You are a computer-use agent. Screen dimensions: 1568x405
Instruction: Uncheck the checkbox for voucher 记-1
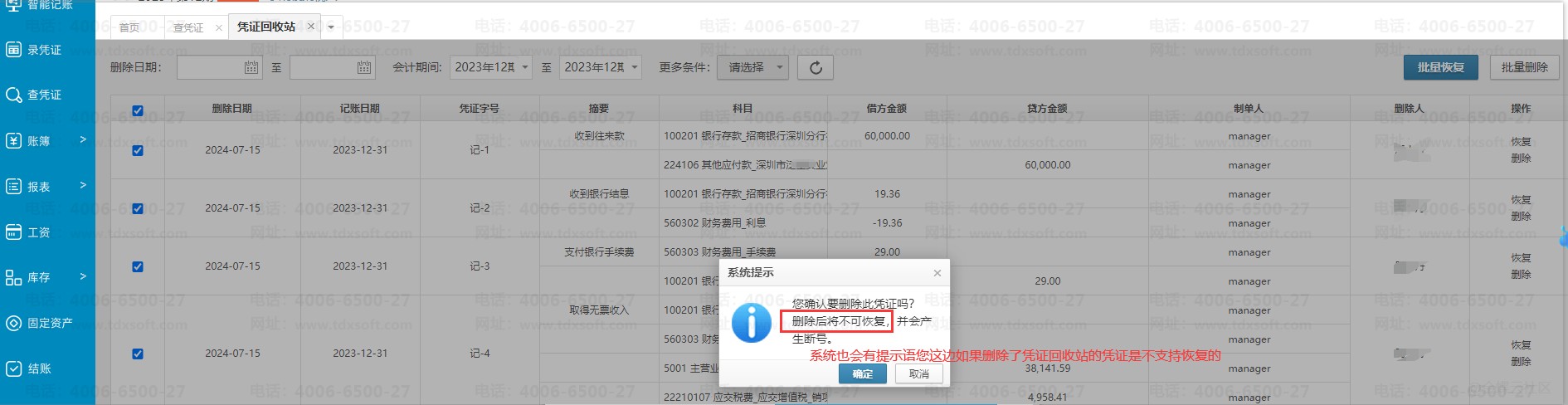(138, 150)
